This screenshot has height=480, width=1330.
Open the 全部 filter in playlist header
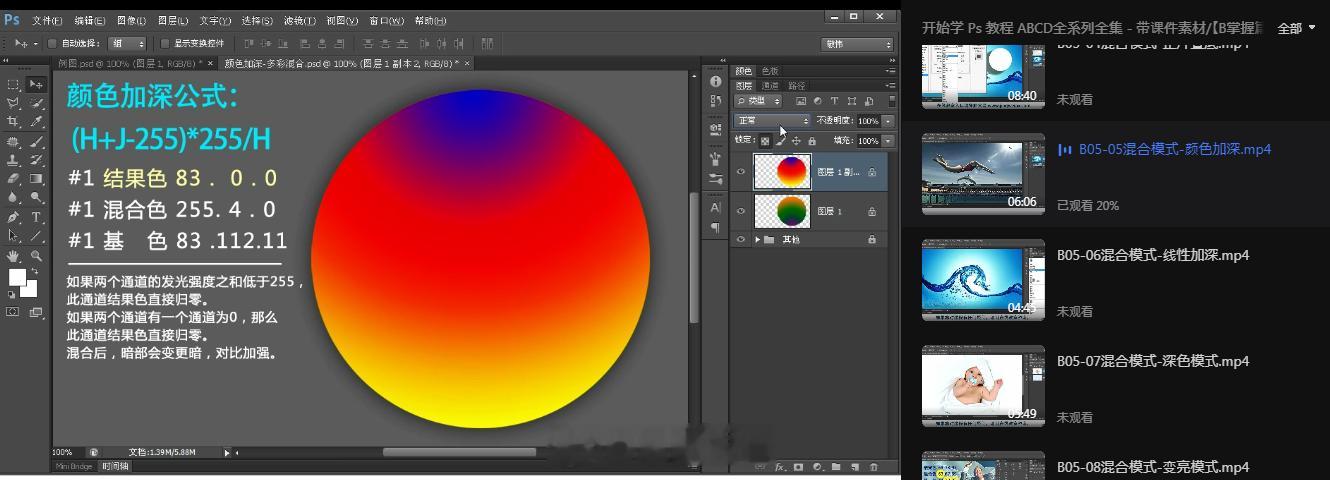click(1296, 28)
